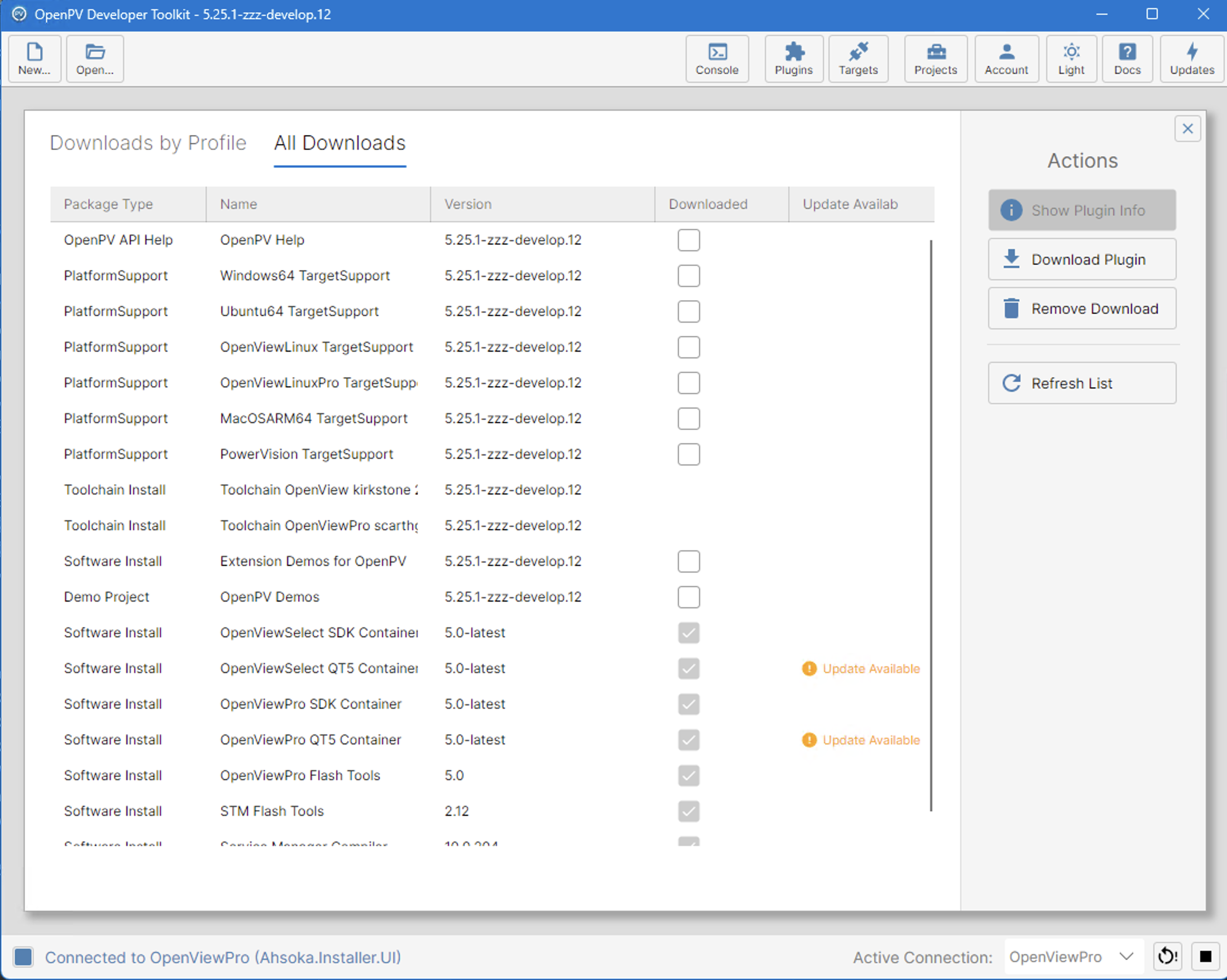The height and width of the screenshot is (980, 1227).
Task: Sort by the Version column header
Action: (543, 204)
